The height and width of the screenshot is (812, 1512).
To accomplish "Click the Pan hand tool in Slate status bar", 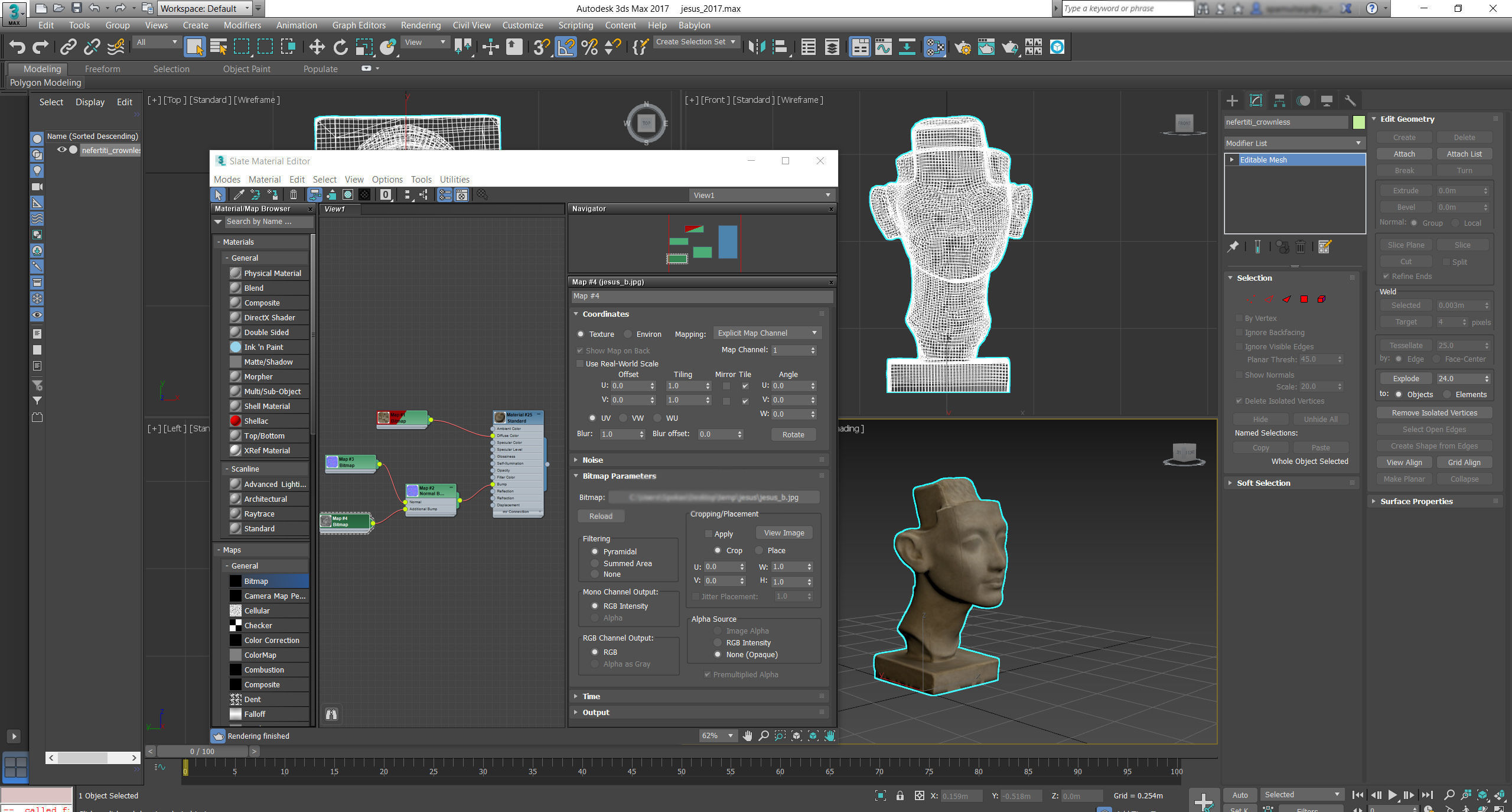I will coord(748,736).
